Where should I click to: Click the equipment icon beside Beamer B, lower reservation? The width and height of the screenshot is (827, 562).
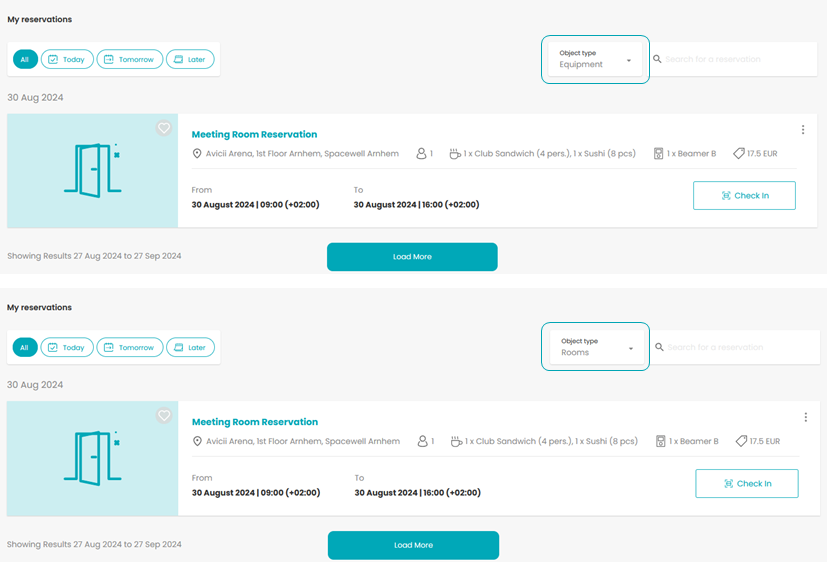[660, 441]
